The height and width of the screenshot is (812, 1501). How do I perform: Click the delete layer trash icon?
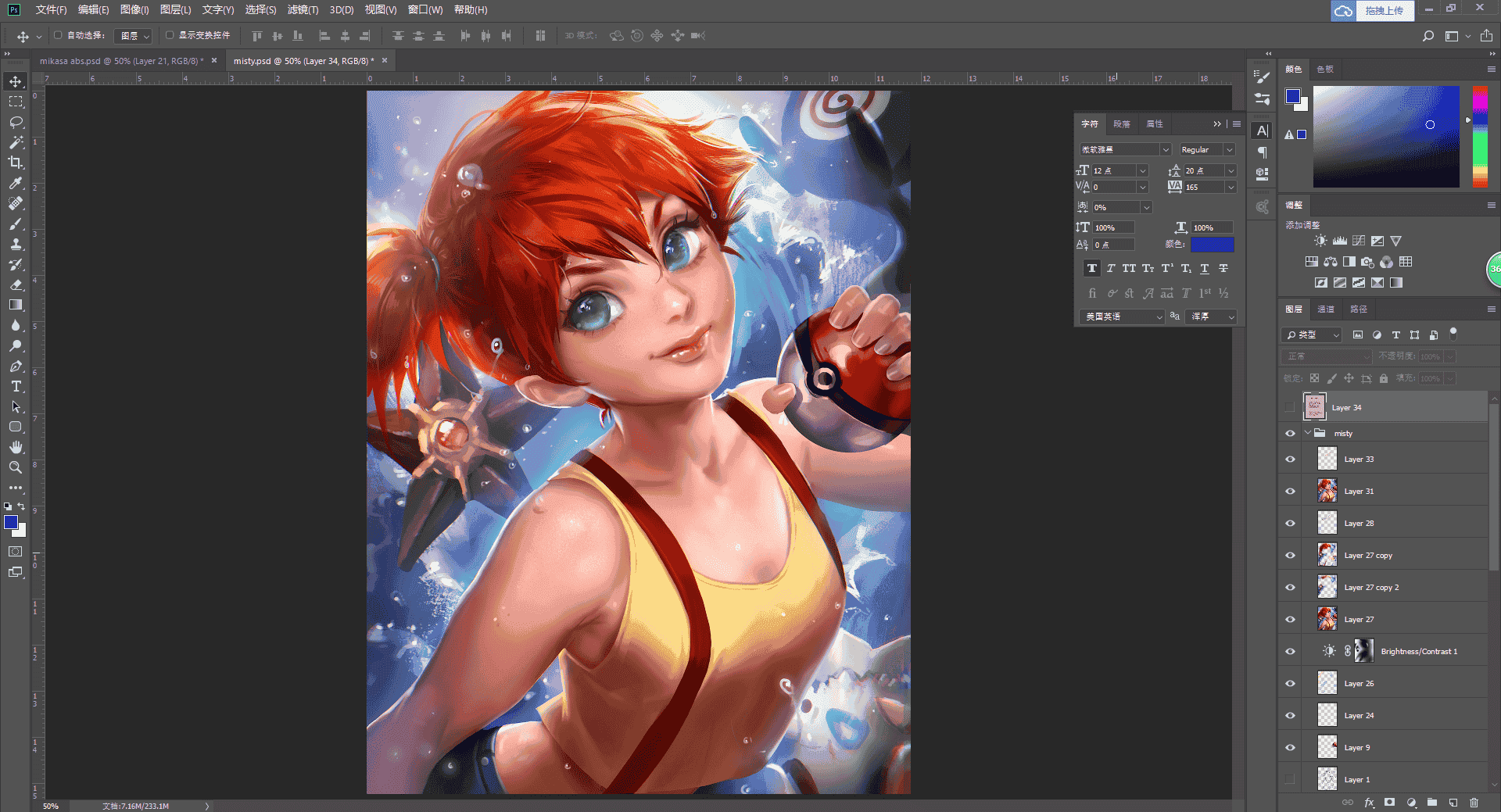(1474, 803)
